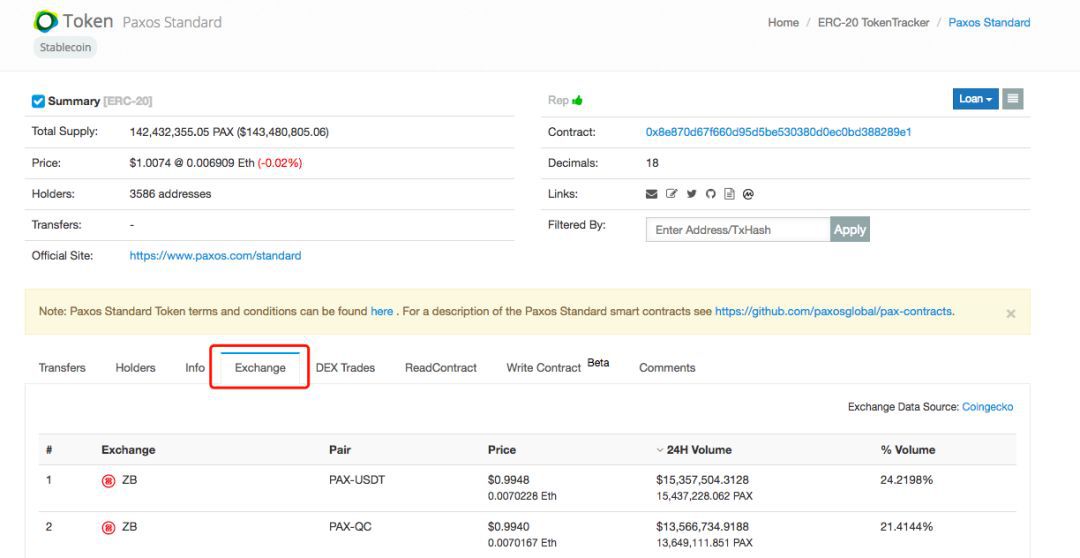This screenshot has height=558, width=1080.
Task: Dismiss the yellow note with X
Action: tap(1010, 313)
